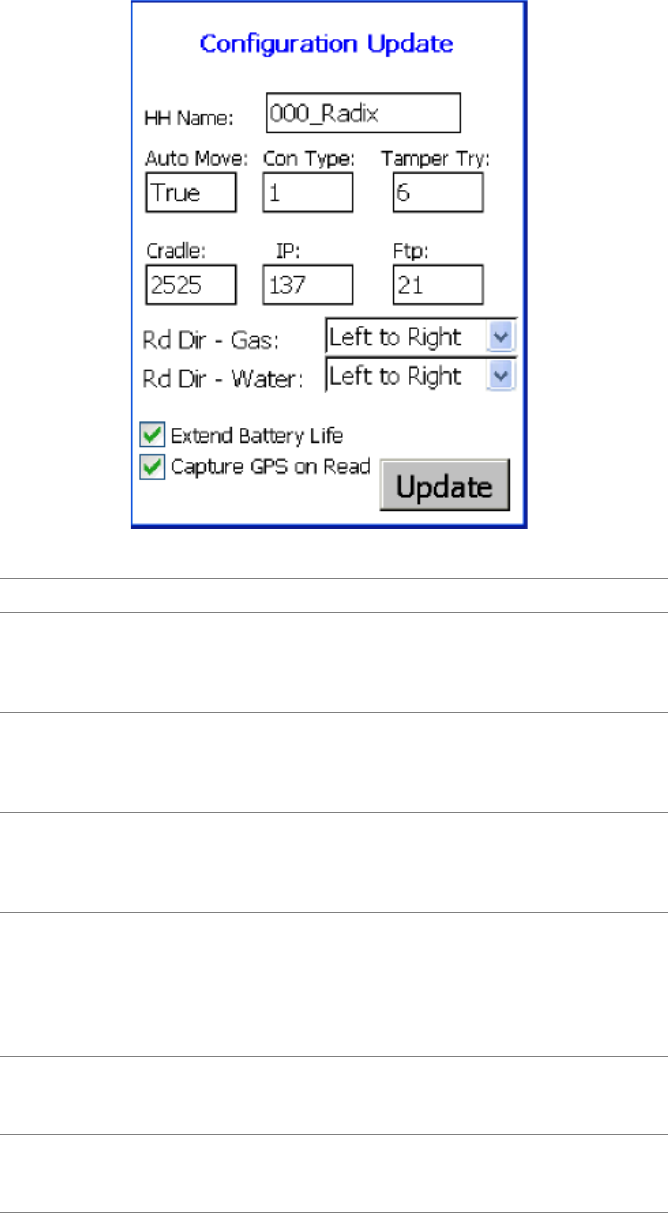Click the Cradle field showing 2525
Screen dimensions: 668x1213
click(x=191, y=284)
